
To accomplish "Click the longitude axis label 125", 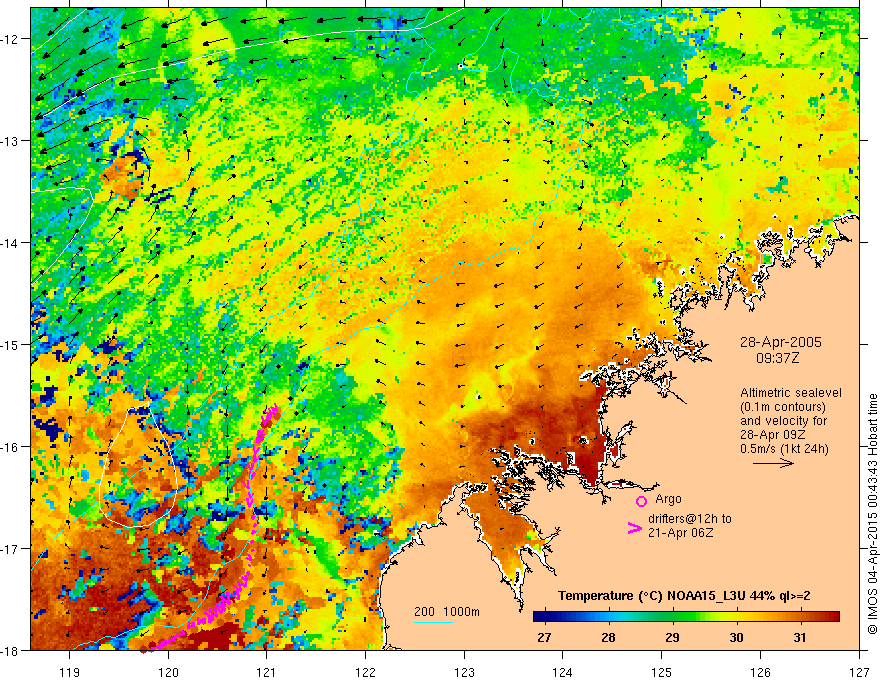I will tap(662, 672).
